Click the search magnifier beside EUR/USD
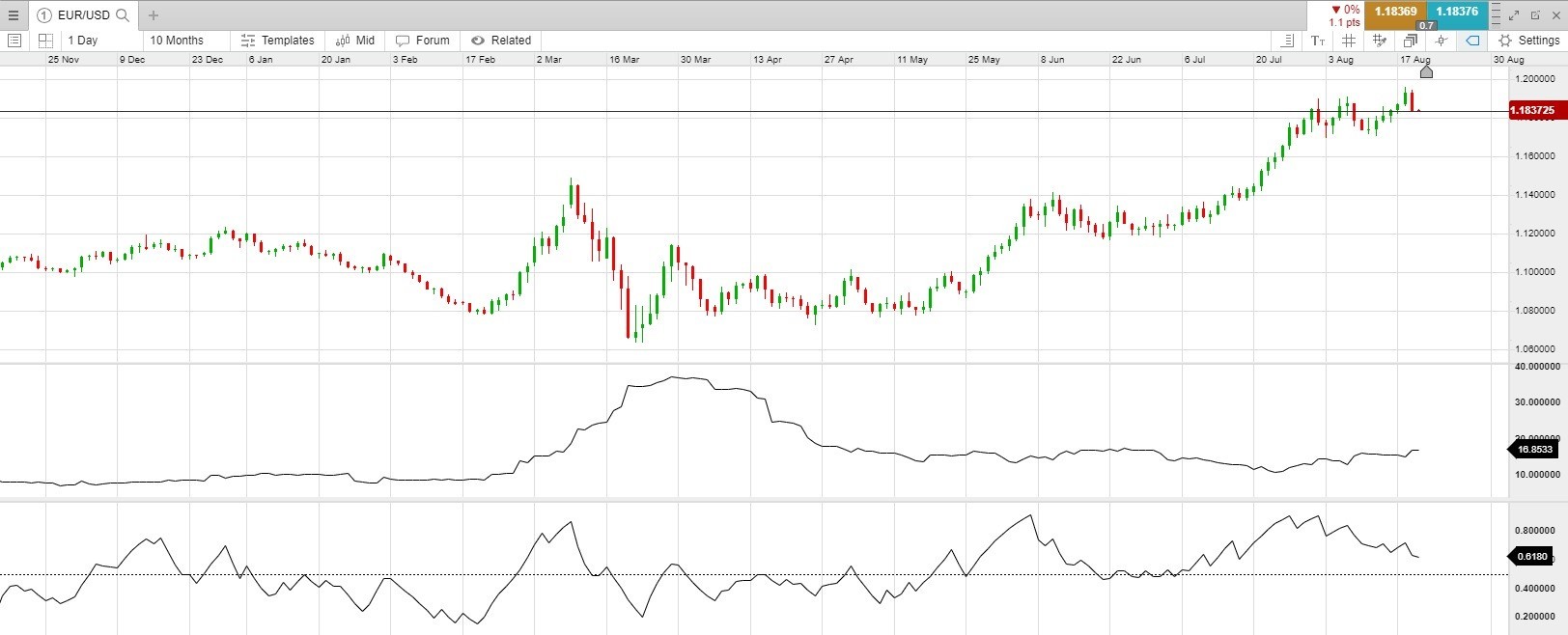The height and width of the screenshot is (635, 1568). (x=123, y=15)
